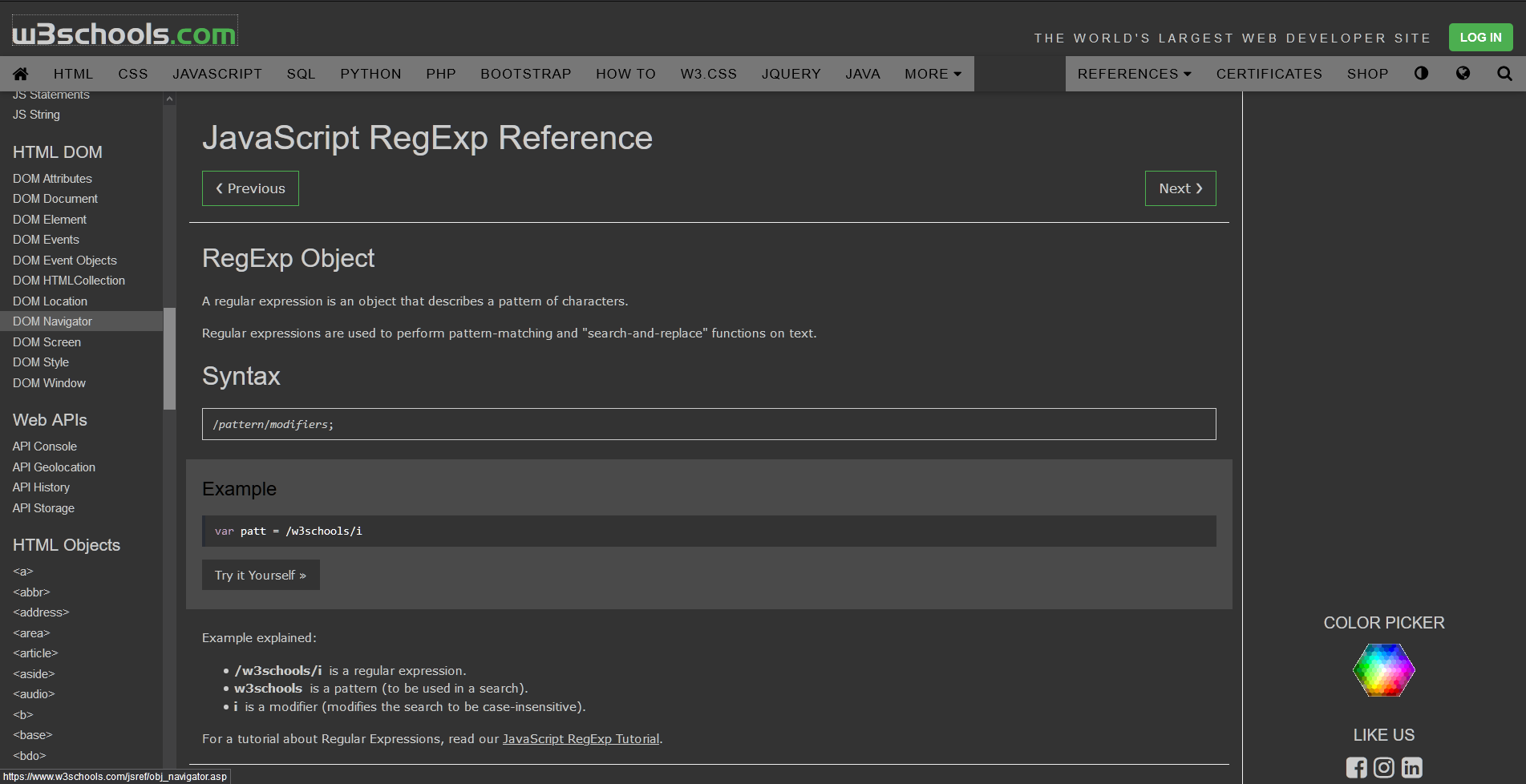Open the REFERENCES dropdown
Image resolution: width=1526 pixels, height=784 pixels.
(x=1133, y=73)
